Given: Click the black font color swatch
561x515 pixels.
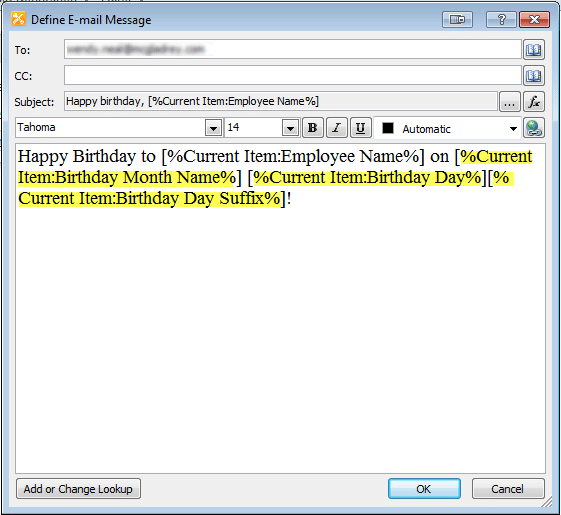Looking at the screenshot, I should pyautogui.click(x=388, y=128).
